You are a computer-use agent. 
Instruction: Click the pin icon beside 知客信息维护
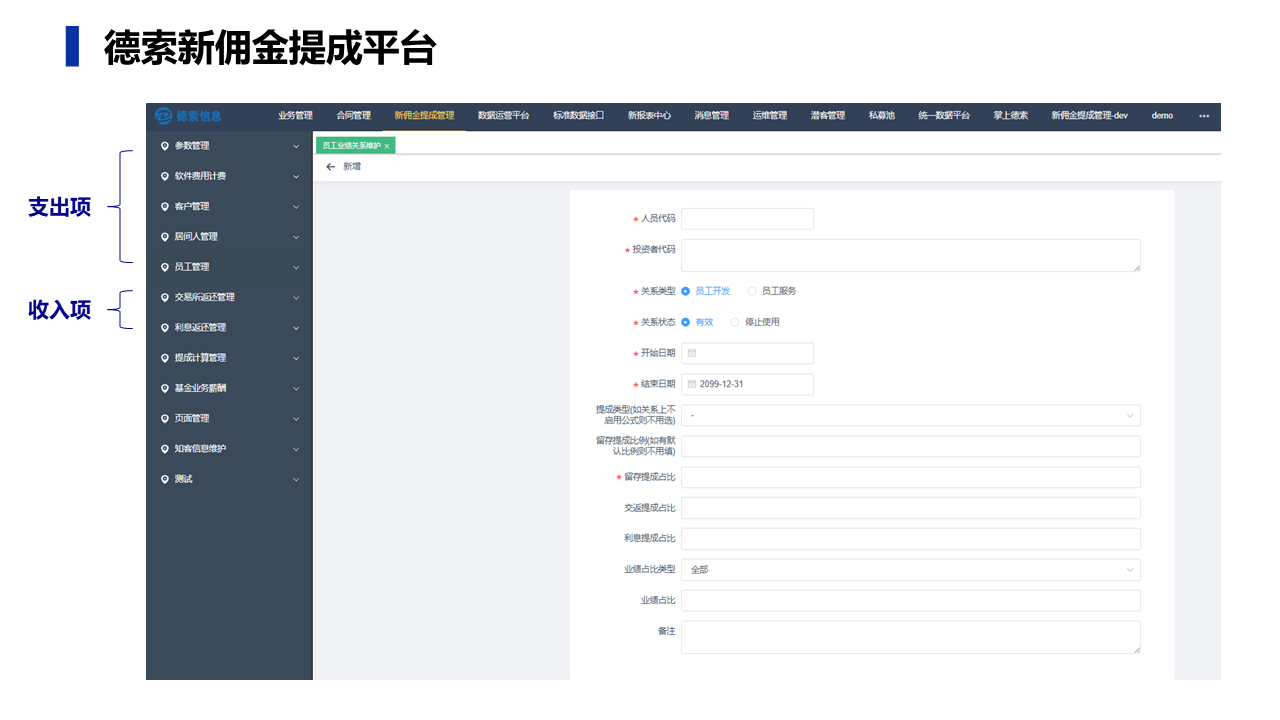[165, 449]
